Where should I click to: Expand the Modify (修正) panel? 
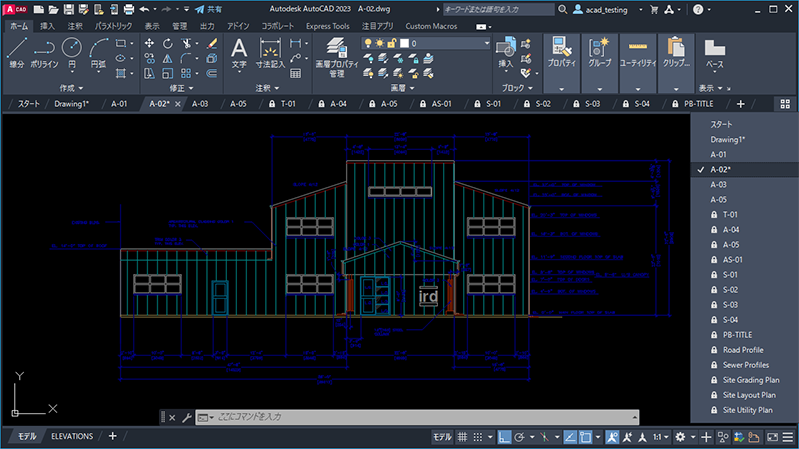pyautogui.click(x=181, y=88)
